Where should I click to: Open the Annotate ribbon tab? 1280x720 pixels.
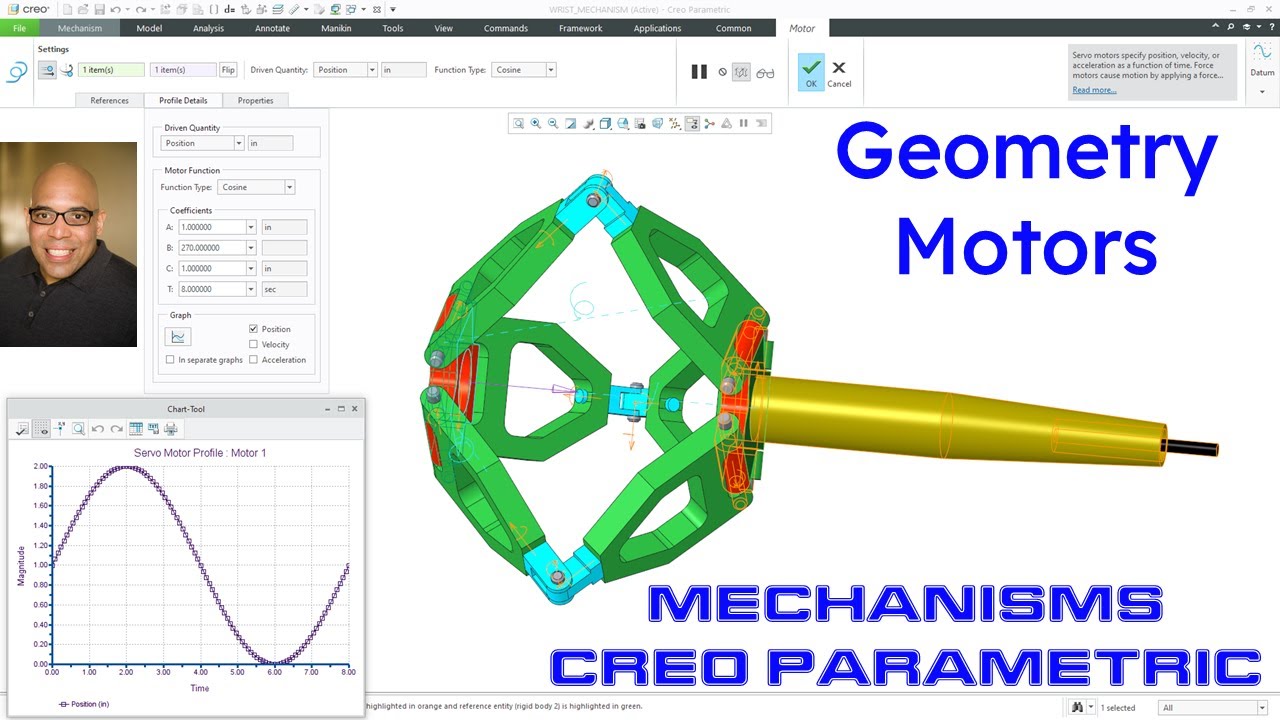tap(272, 28)
